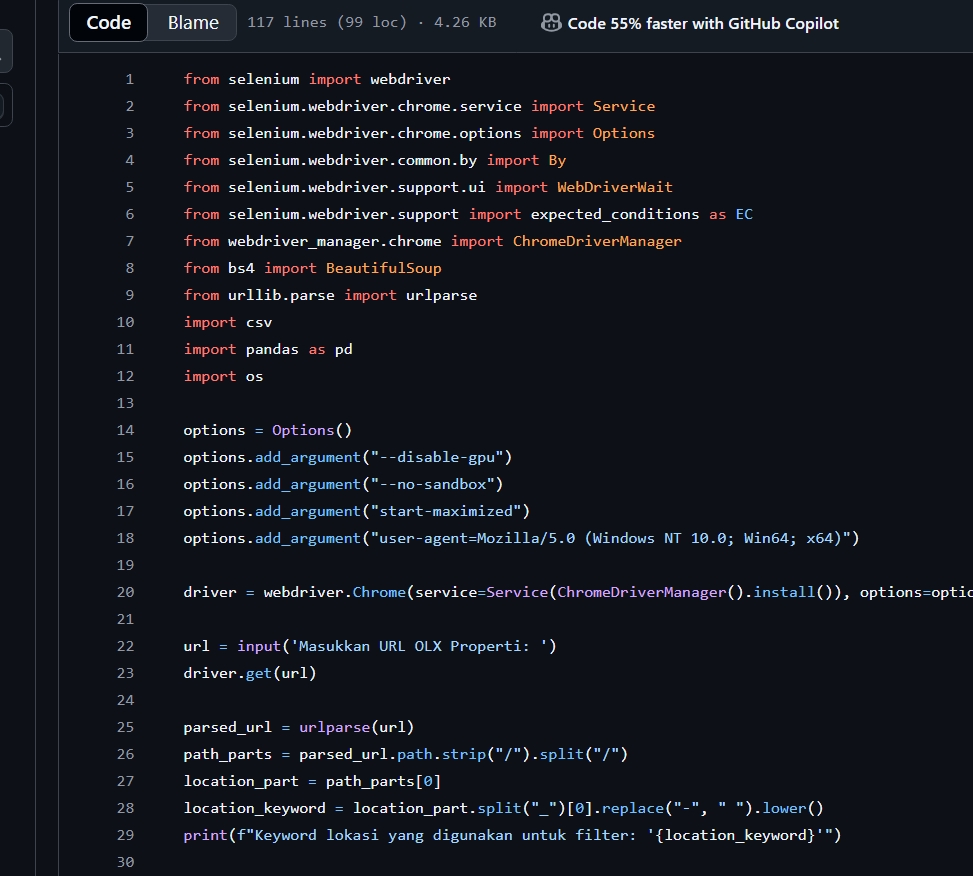
Task: Click 'import pandas as pd' line
Action: click(268, 349)
